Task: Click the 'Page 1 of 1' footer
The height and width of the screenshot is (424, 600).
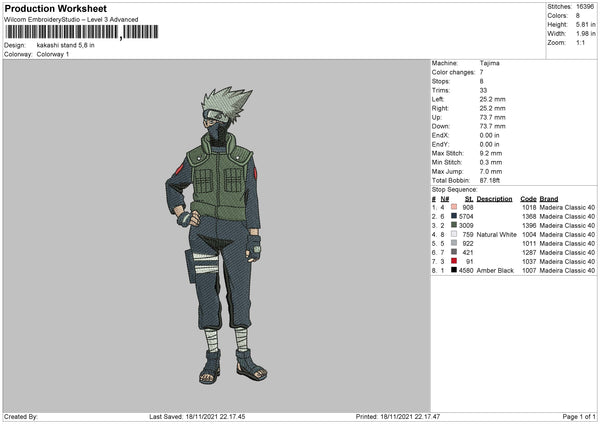Action: coord(579,416)
